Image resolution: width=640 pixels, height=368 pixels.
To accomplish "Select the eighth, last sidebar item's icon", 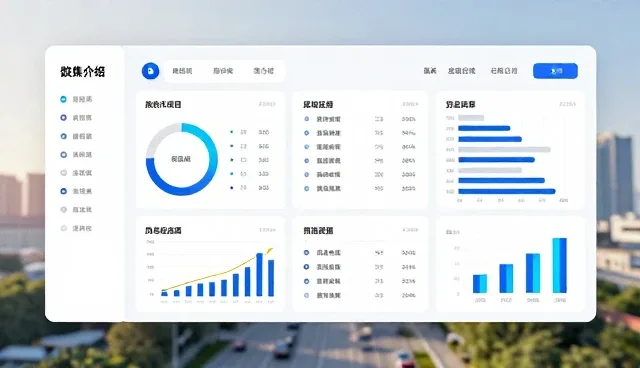I will point(63,228).
